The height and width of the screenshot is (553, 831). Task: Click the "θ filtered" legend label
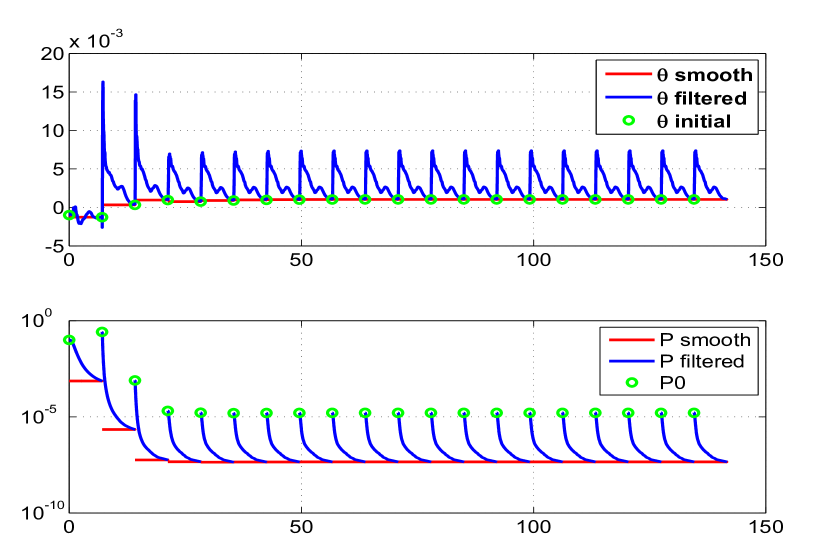(702, 99)
